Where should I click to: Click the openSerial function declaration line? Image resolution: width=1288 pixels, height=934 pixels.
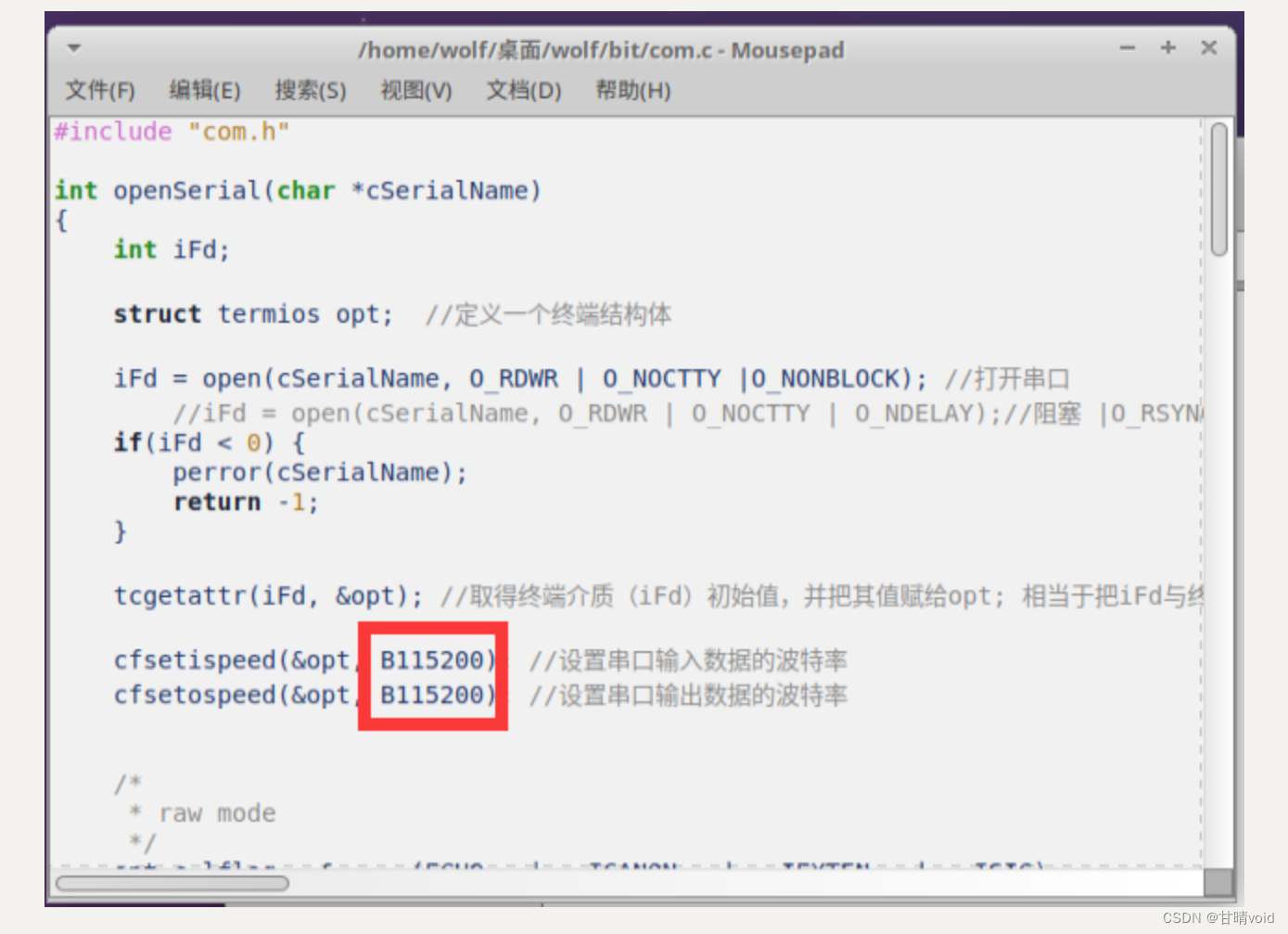click(298, 190)
